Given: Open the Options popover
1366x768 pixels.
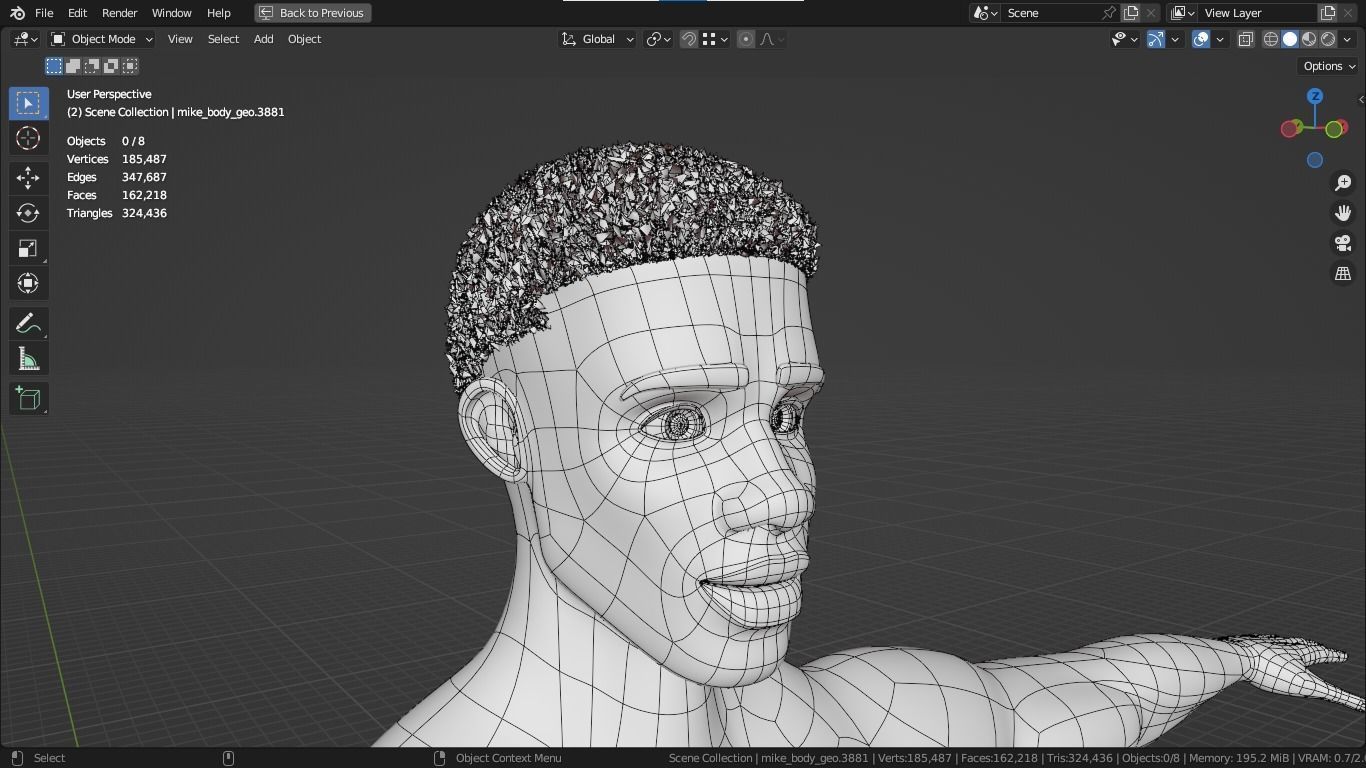Looking at the screenshot, I should click(x=1329, y=66).
